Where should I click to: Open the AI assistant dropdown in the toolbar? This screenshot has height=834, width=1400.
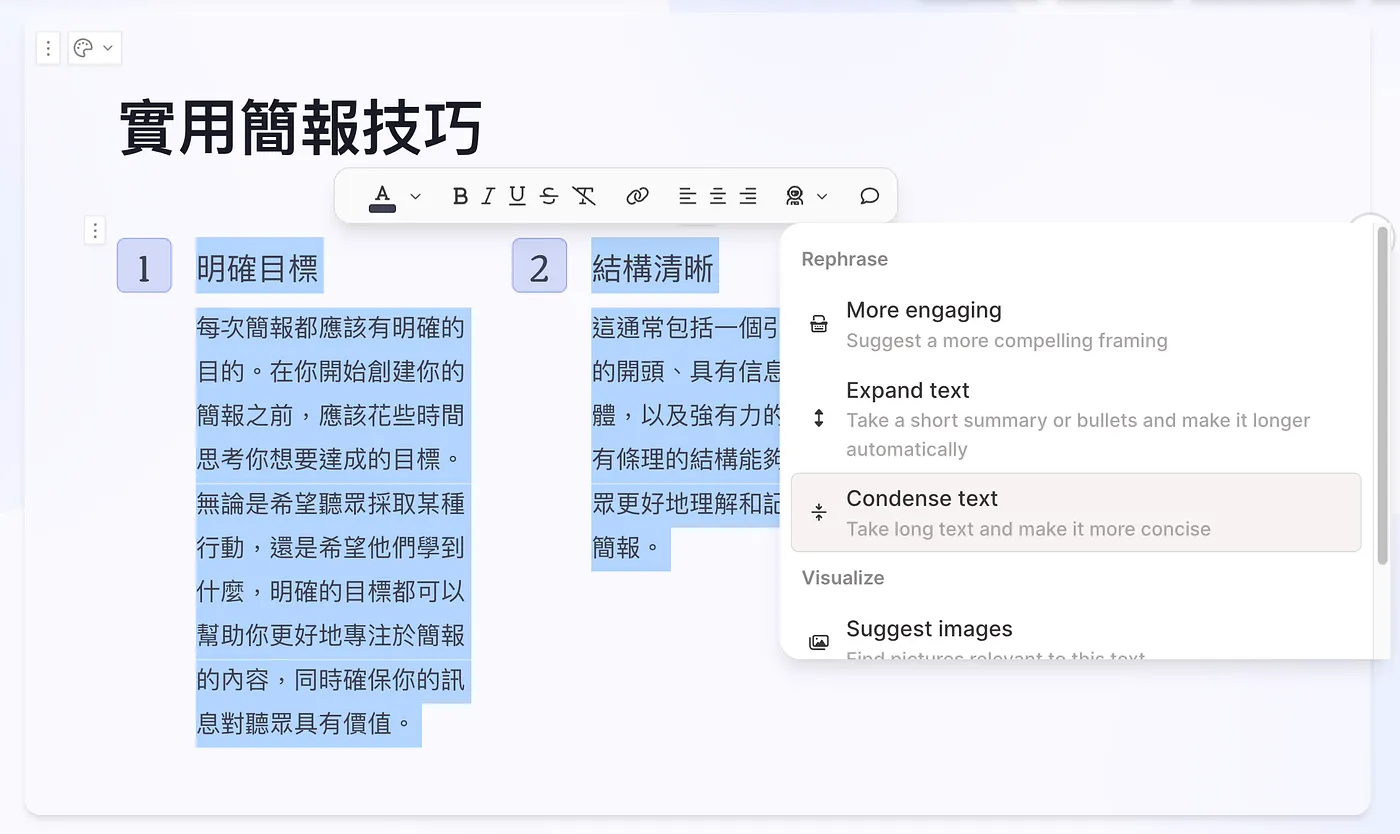tap(806, 196)
